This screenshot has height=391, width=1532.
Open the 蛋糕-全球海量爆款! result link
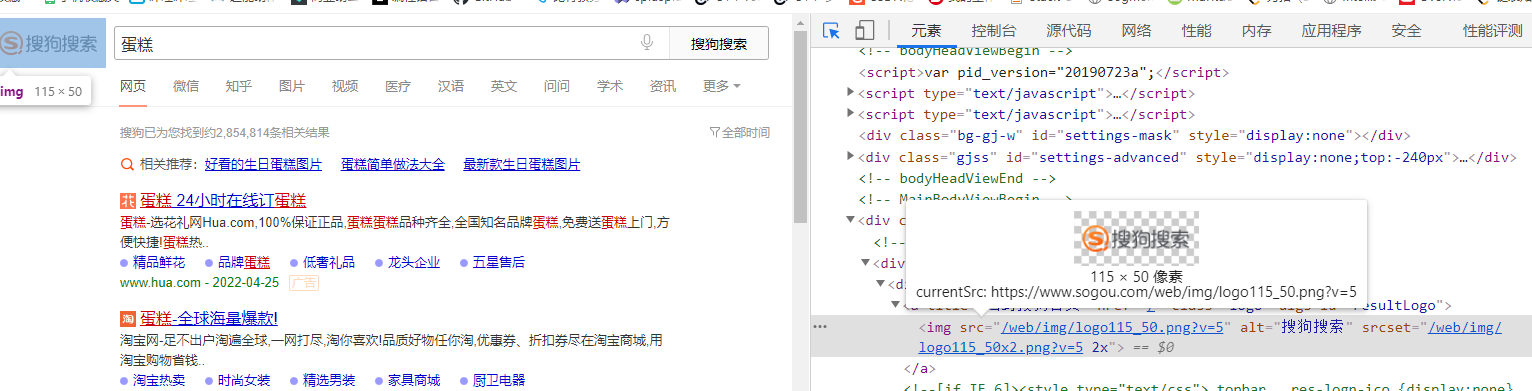209,319
